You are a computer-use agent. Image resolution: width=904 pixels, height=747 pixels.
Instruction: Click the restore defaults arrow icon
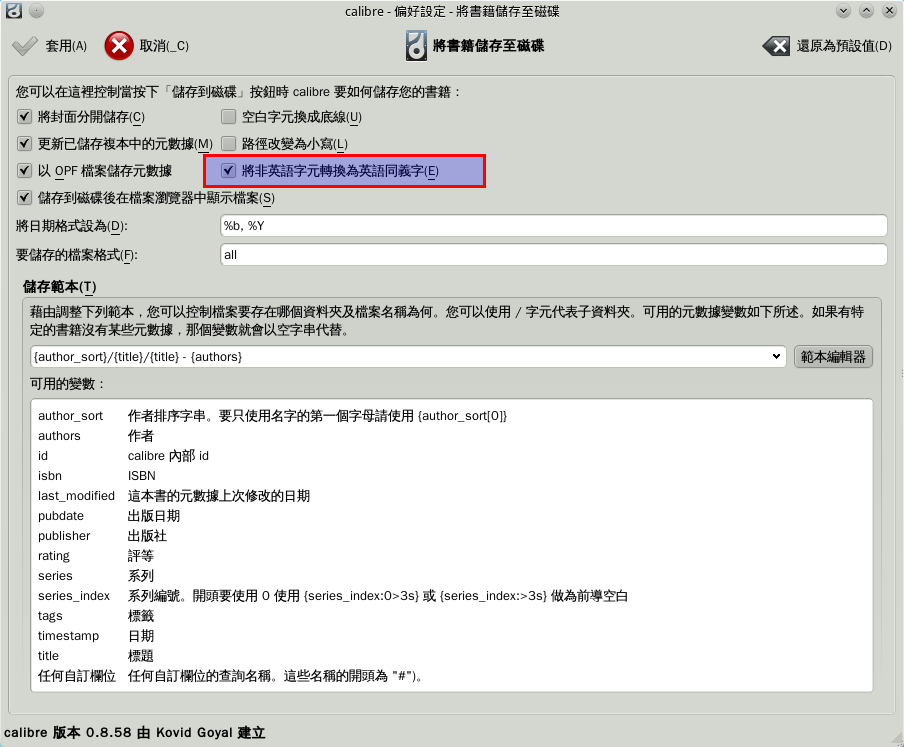click(776, 46)
